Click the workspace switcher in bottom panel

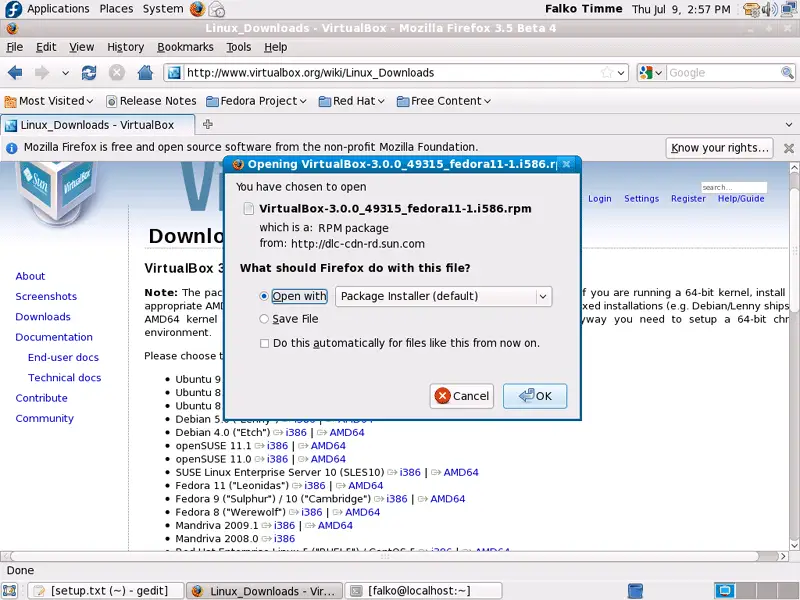pyautogui.click(x=756, y=591)
